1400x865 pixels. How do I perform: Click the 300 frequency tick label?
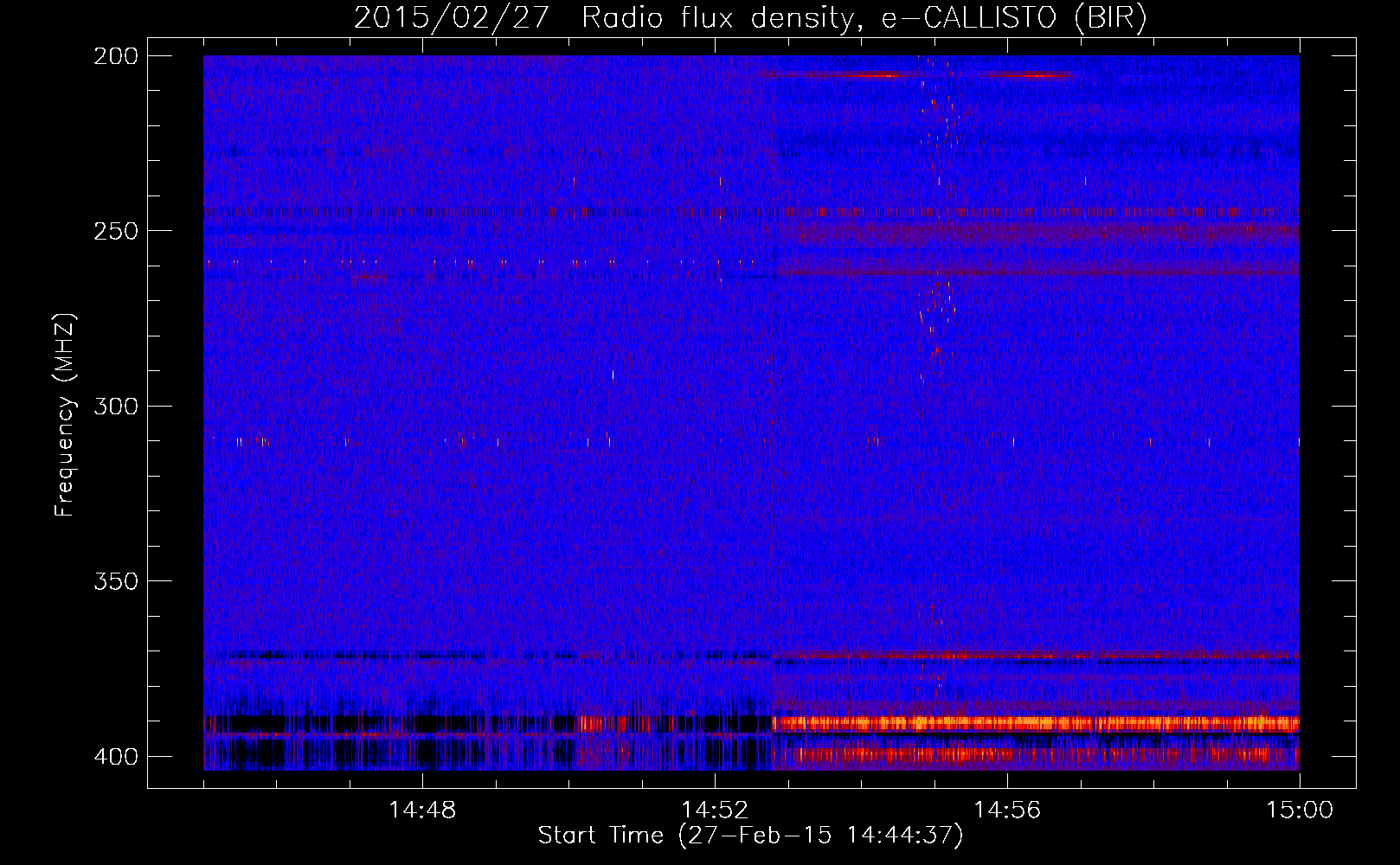click(x=115, y=406)
